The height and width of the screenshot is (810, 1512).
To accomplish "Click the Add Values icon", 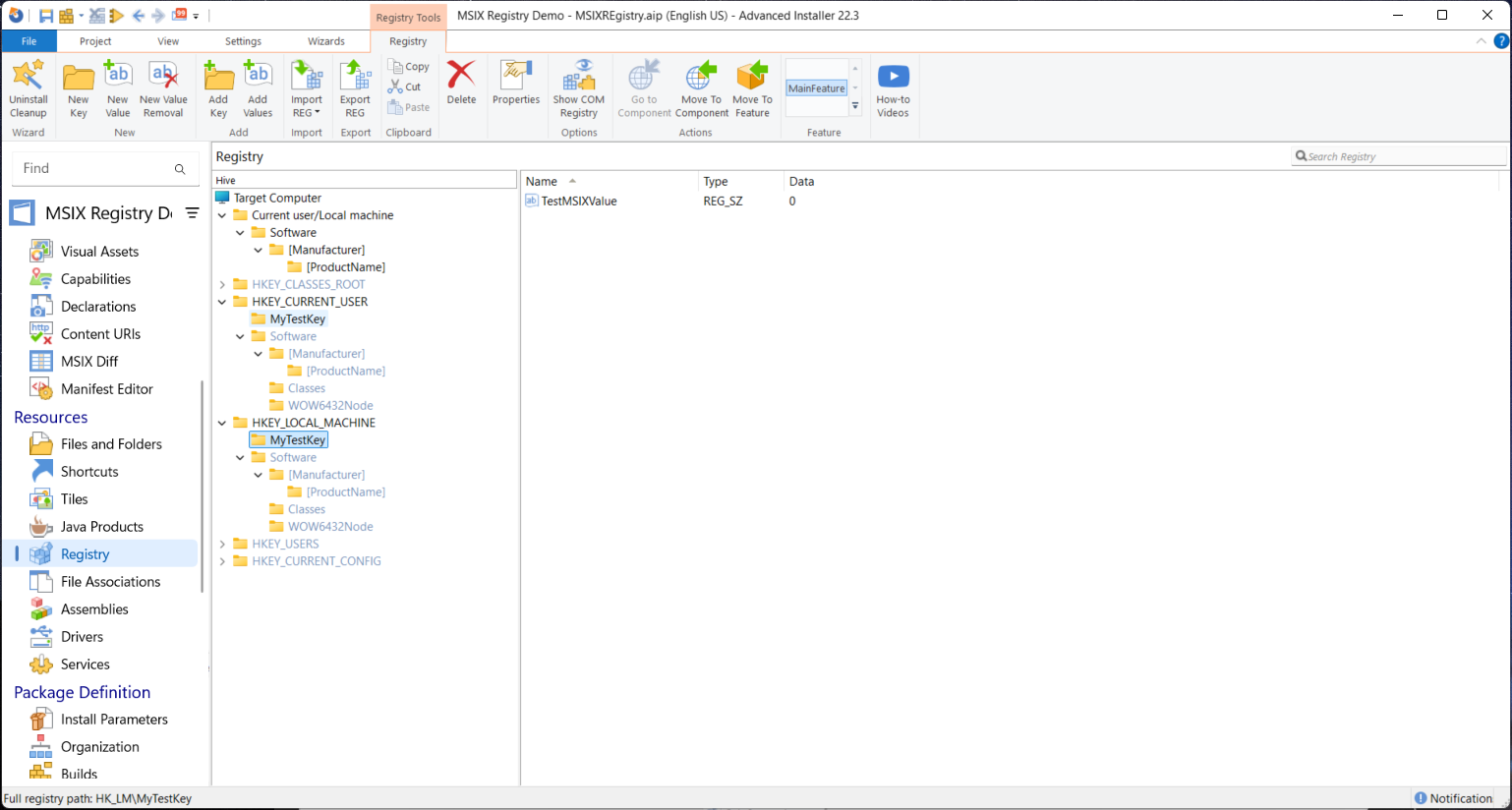I will [x=258, y=88].
